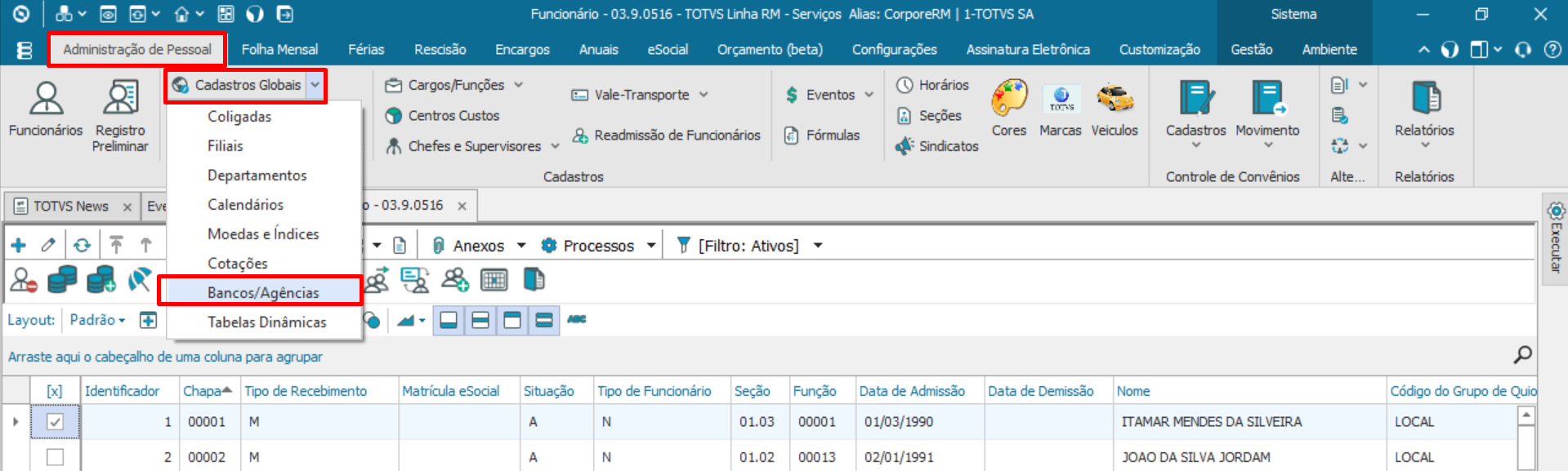Select Bancos/Agências menu entry
The image size is (1568, 471).
click(x=263, y=292)
